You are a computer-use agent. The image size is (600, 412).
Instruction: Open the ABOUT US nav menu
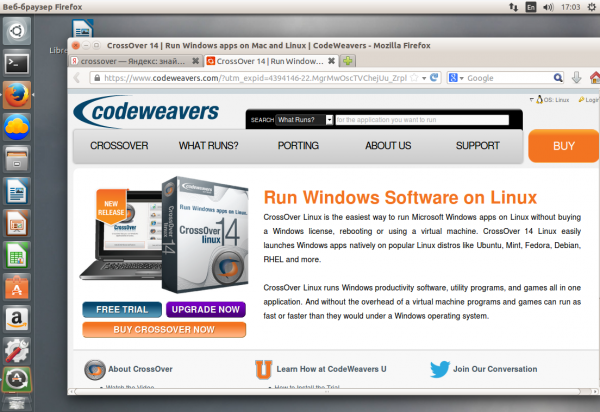click(x=388, y=146)
